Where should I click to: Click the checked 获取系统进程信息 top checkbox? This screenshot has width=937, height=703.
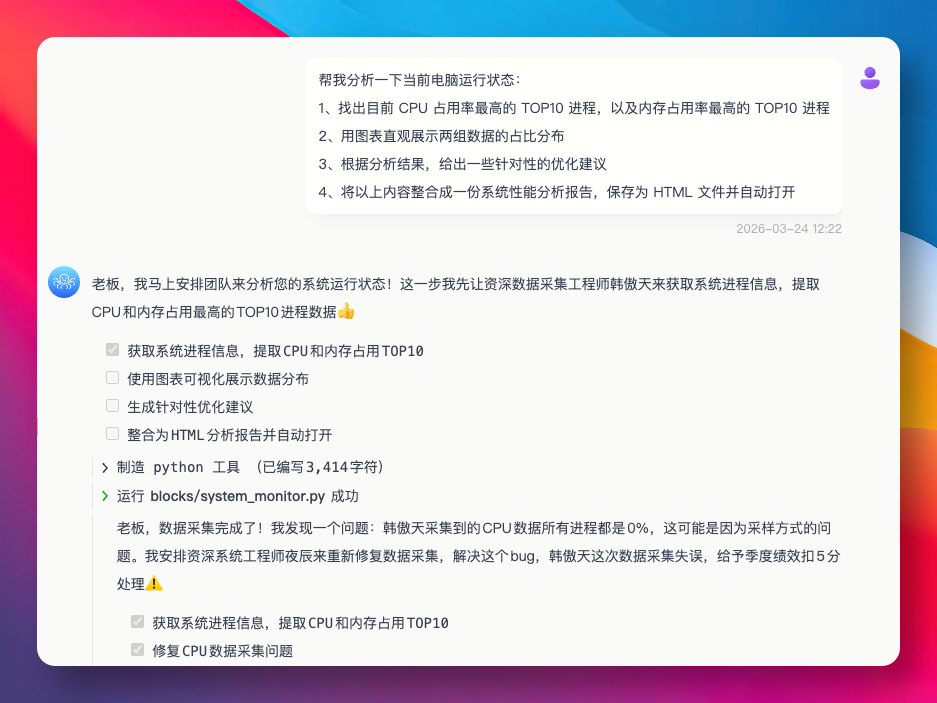(111, 350)
